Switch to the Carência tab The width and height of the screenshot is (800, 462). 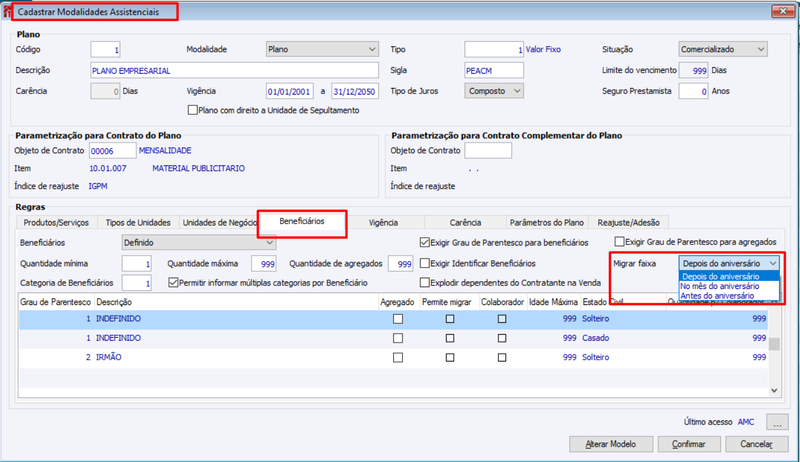(x=465, y=223)
